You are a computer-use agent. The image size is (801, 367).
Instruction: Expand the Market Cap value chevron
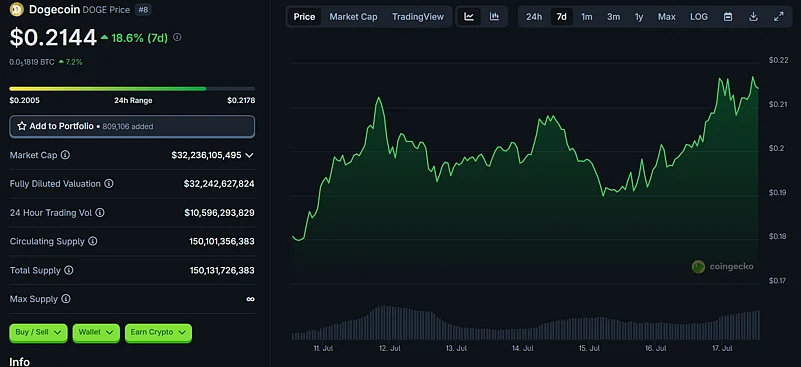(x=249, y=155)
